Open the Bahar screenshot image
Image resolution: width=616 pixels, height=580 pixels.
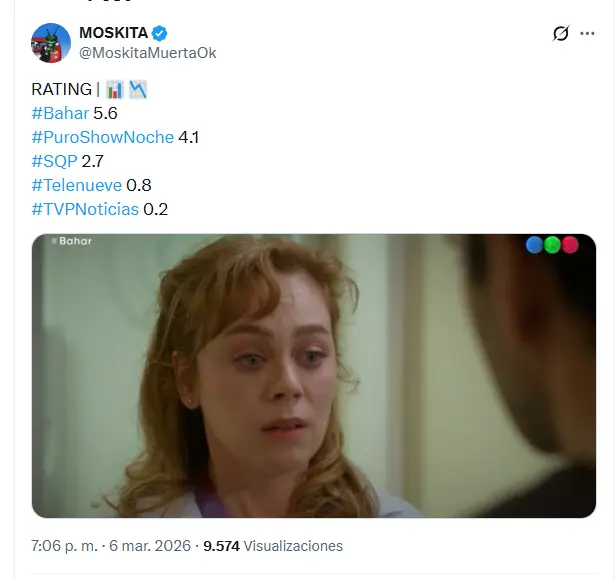[x=314, y=376]
